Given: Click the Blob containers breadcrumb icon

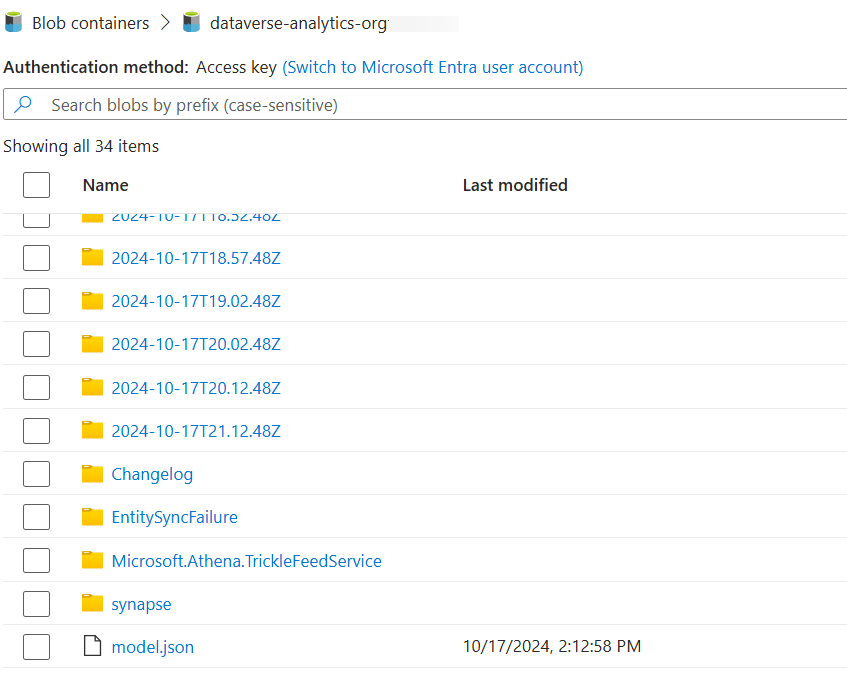Looking at the screenshot, I should [x=14, y=22].
